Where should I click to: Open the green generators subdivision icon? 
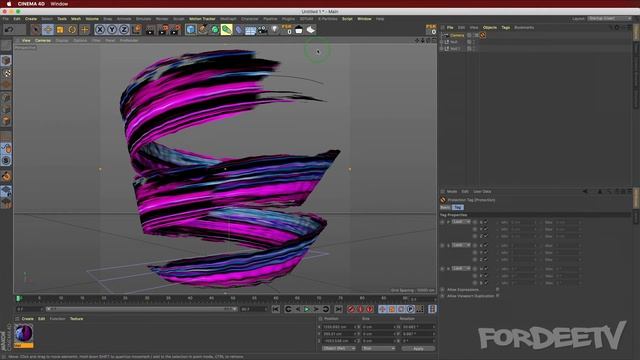point(215,29)
